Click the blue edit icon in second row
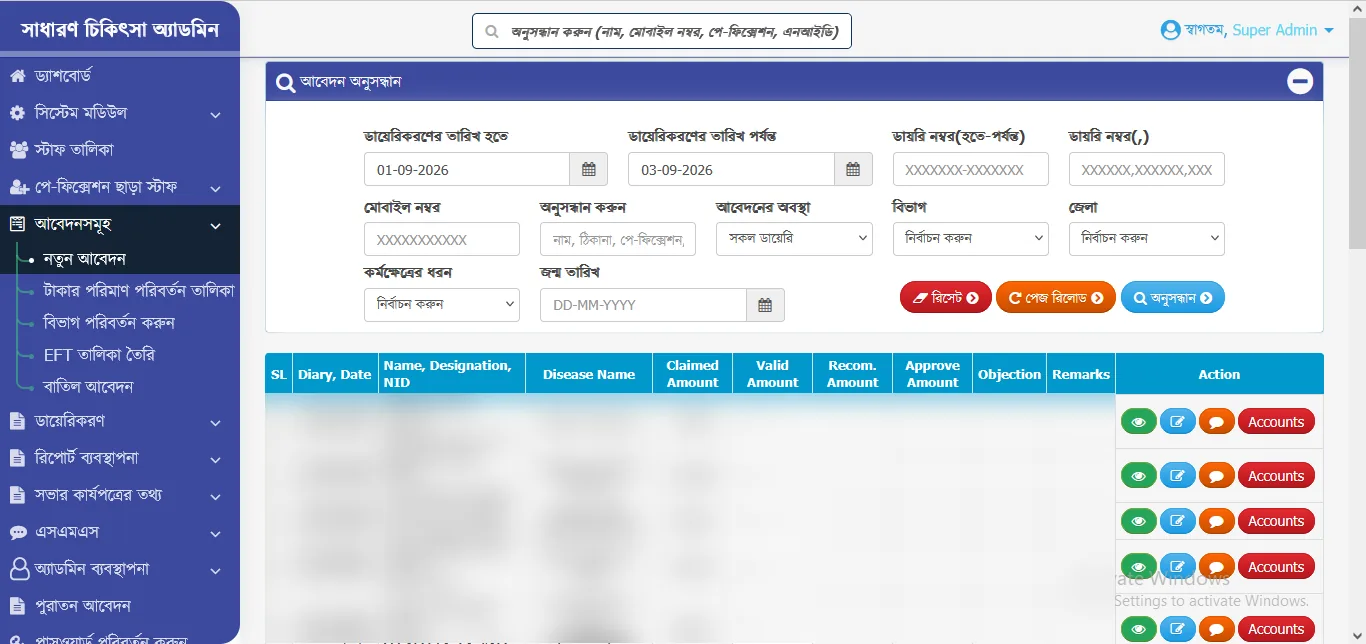The image size is (1366, 644). coord(1177,476)
